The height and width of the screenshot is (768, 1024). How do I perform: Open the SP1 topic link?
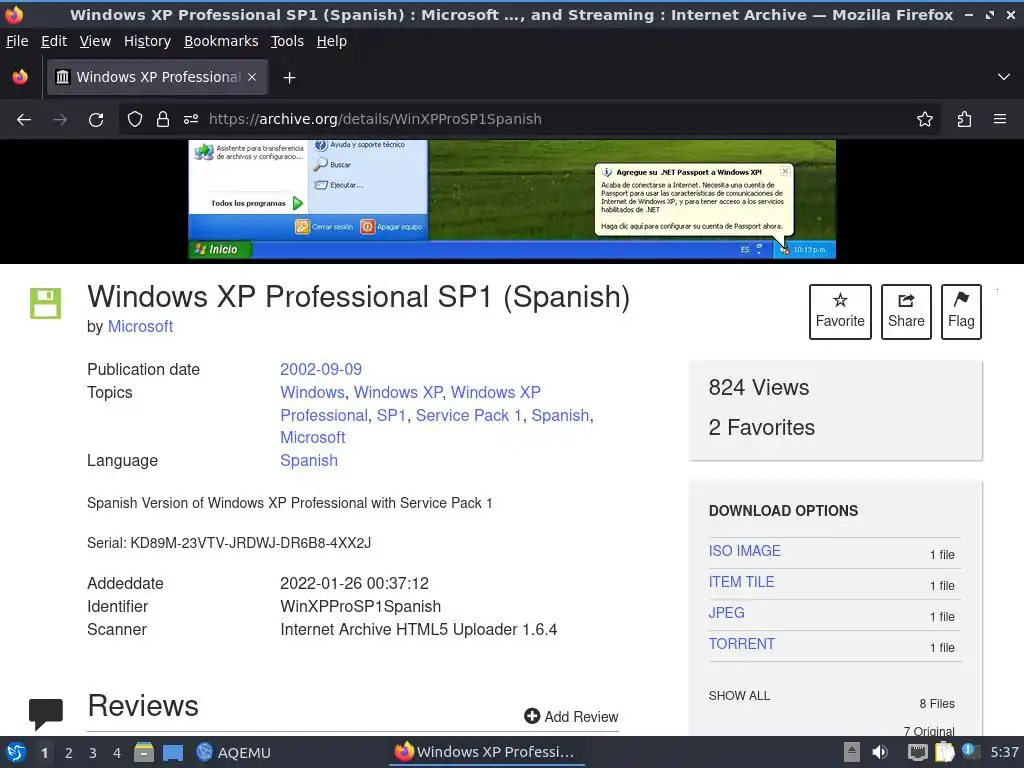pyautogui.click(x=391, y=415)
